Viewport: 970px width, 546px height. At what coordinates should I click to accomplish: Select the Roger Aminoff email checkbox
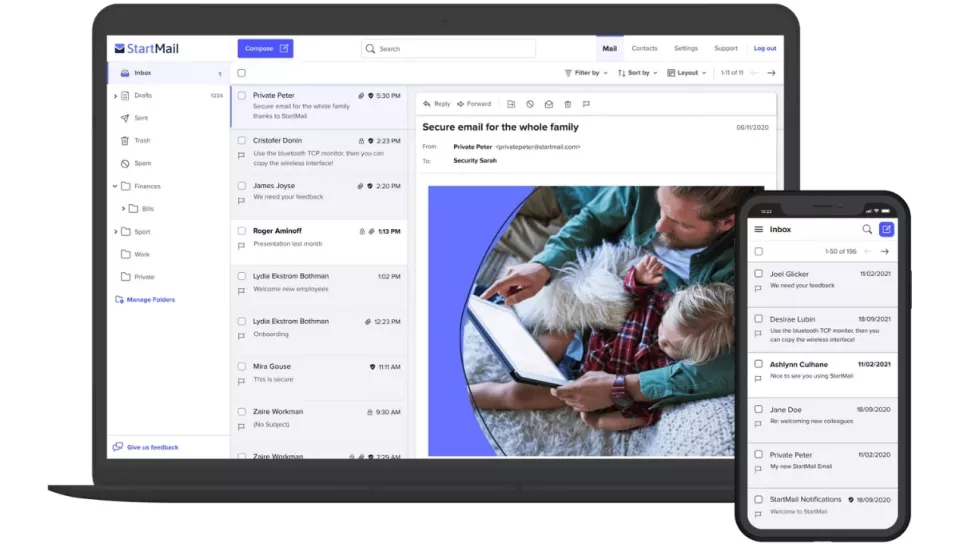[x=241, y=231]
